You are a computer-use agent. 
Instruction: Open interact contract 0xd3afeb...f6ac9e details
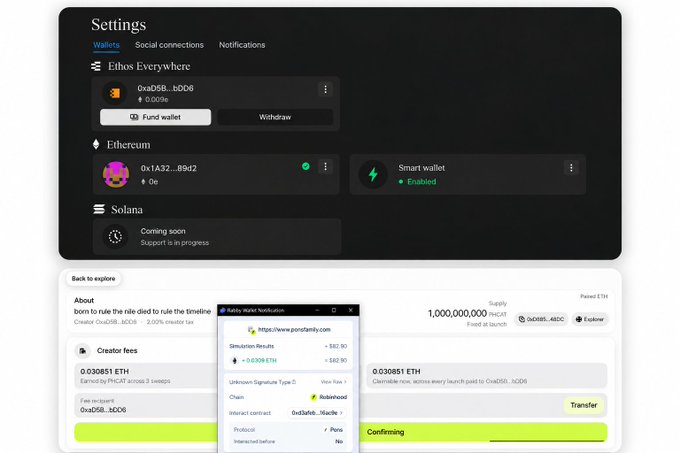[317, 413]
